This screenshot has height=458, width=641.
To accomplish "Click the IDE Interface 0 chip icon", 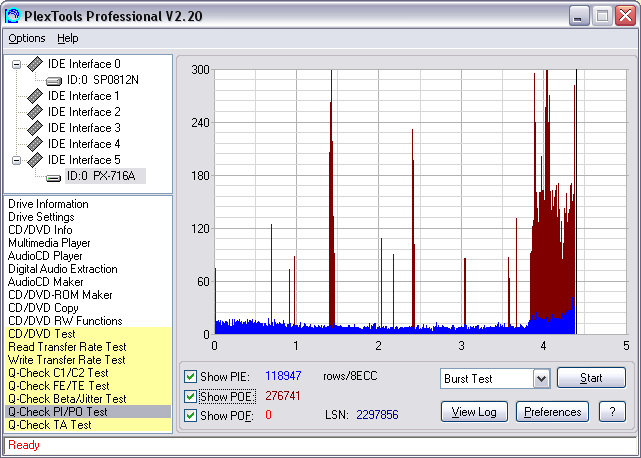I will point(35,64).
